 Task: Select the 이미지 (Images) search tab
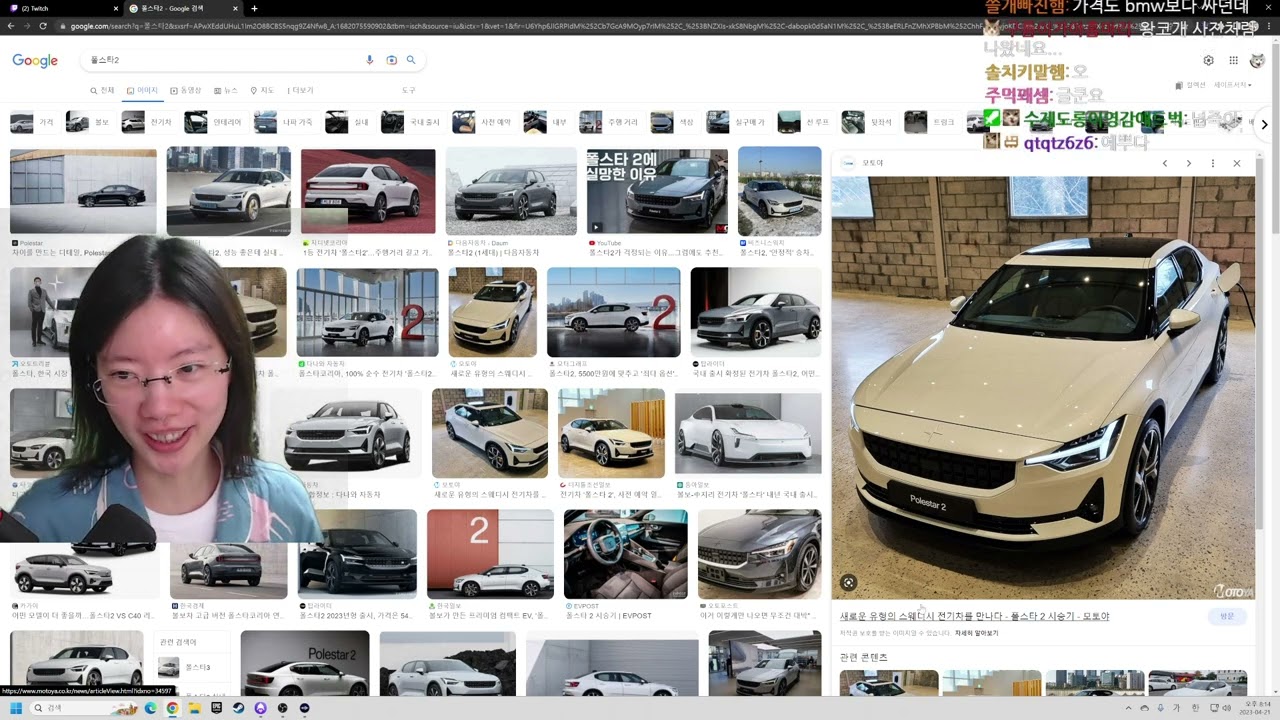coord(142,90)
